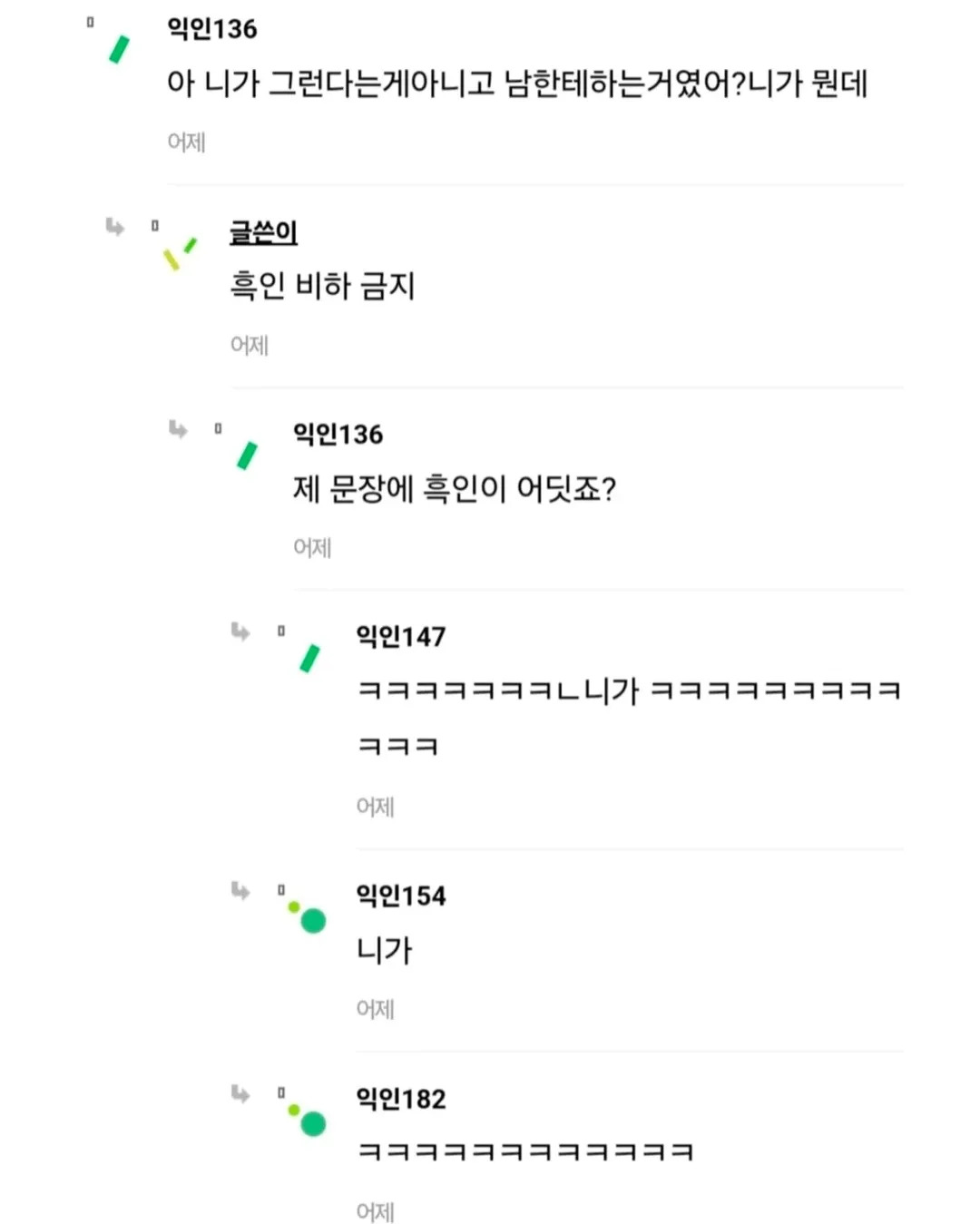Open the 익인182 username
Screen dimensions: 980x1224
pos(400,1100)
